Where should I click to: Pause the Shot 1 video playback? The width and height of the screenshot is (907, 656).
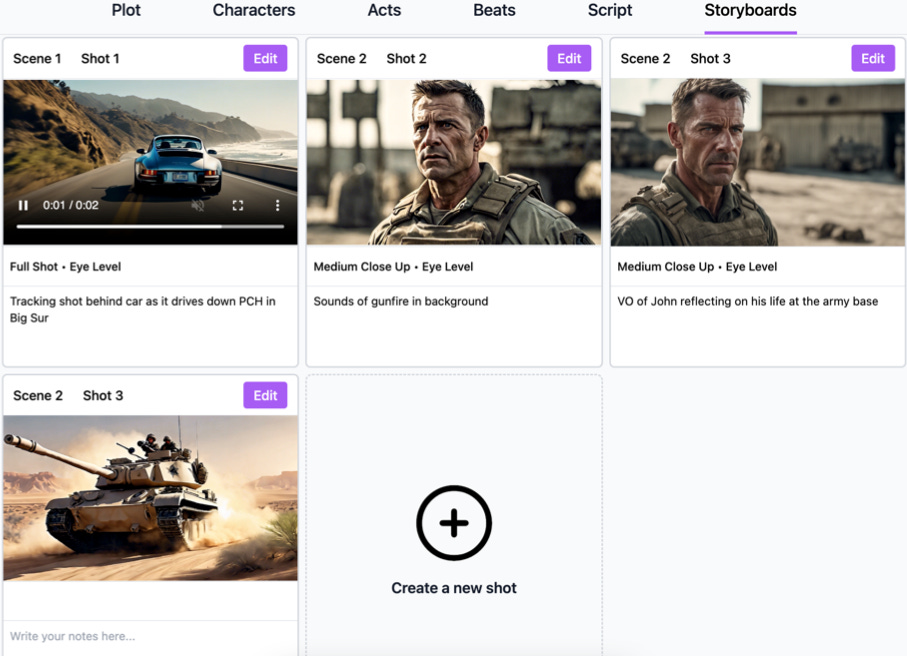pos(23,205)
